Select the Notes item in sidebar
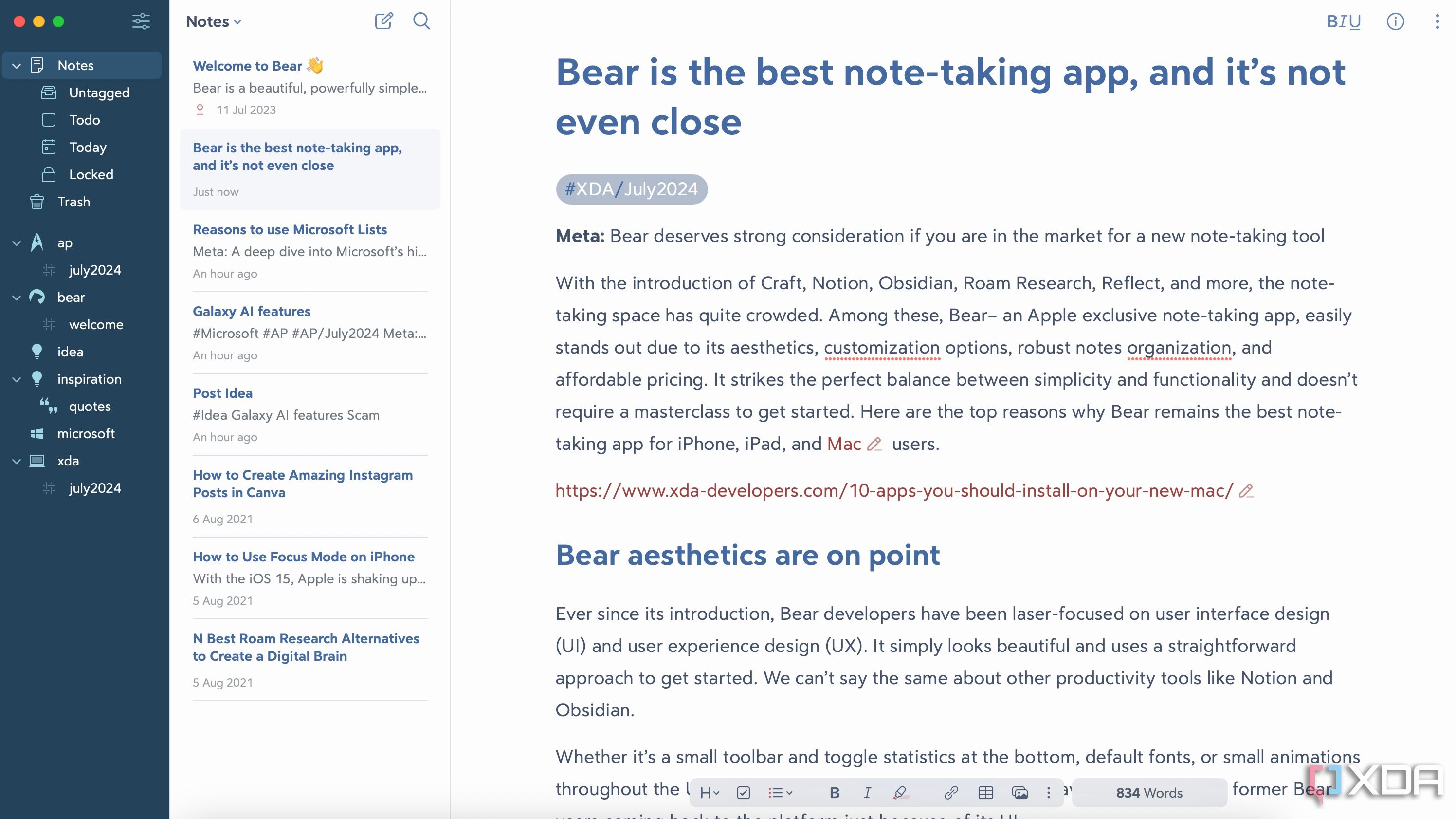 (82, 65)
